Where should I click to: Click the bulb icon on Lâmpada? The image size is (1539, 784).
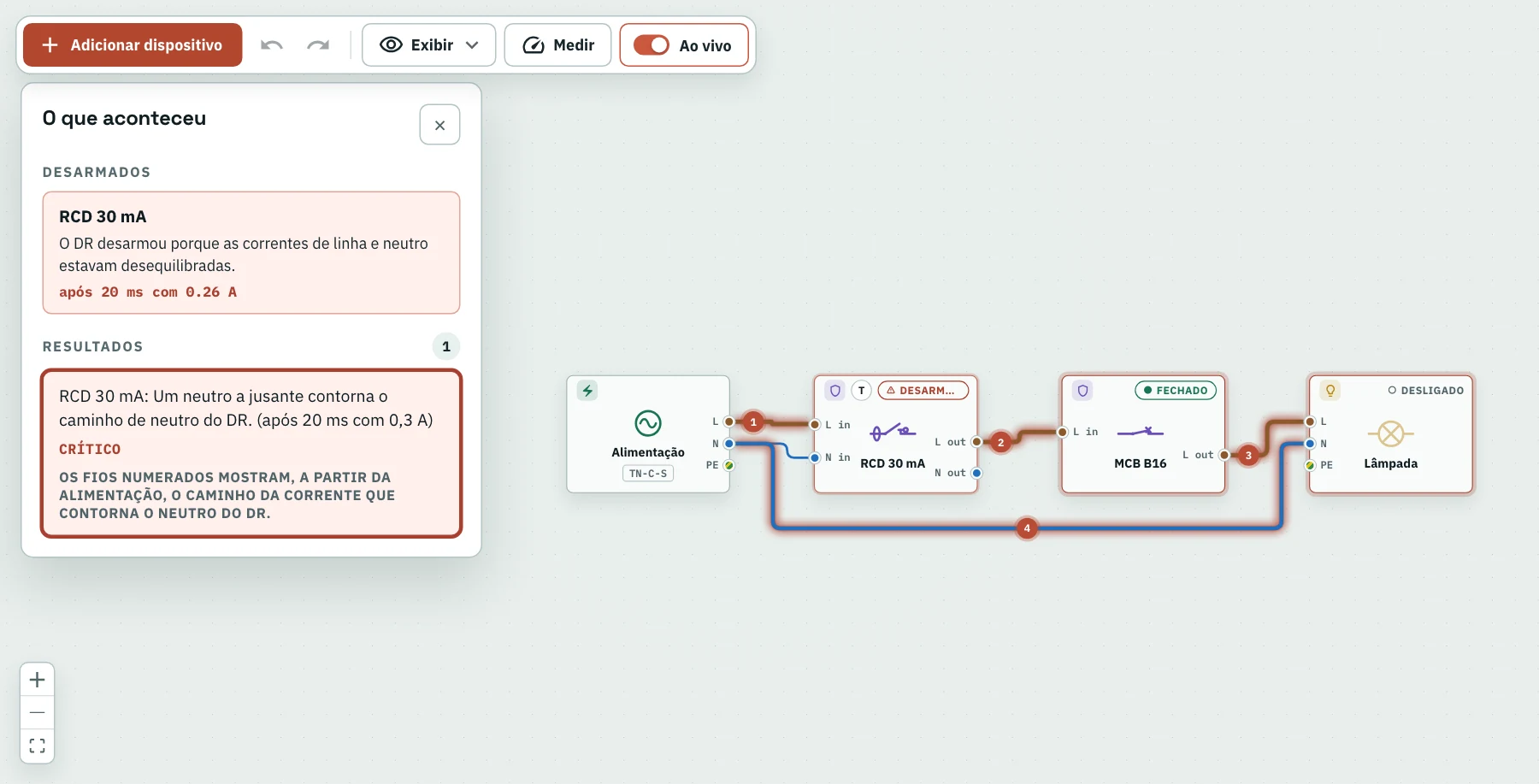click(x=1330, y=391)
